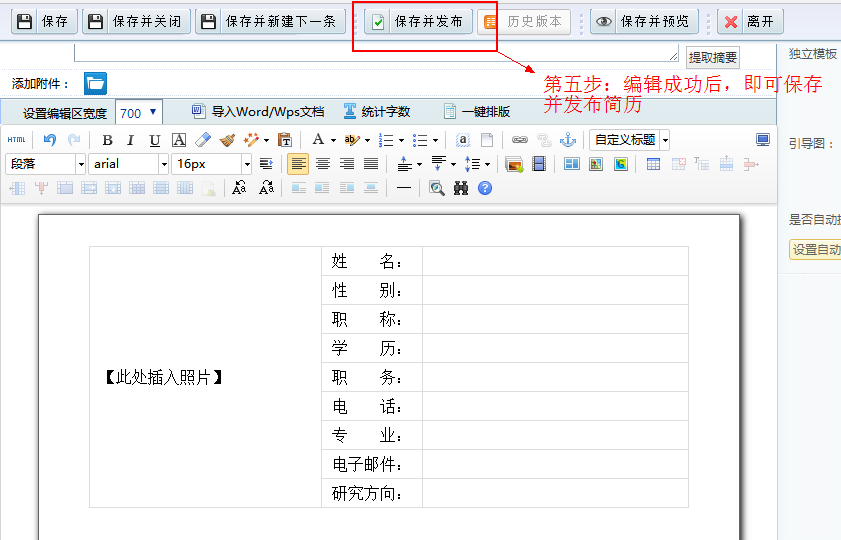The height and width of the screenshot is (540, 841).
Task: Toggle left text alignment
Action: (x=298, y=164)
